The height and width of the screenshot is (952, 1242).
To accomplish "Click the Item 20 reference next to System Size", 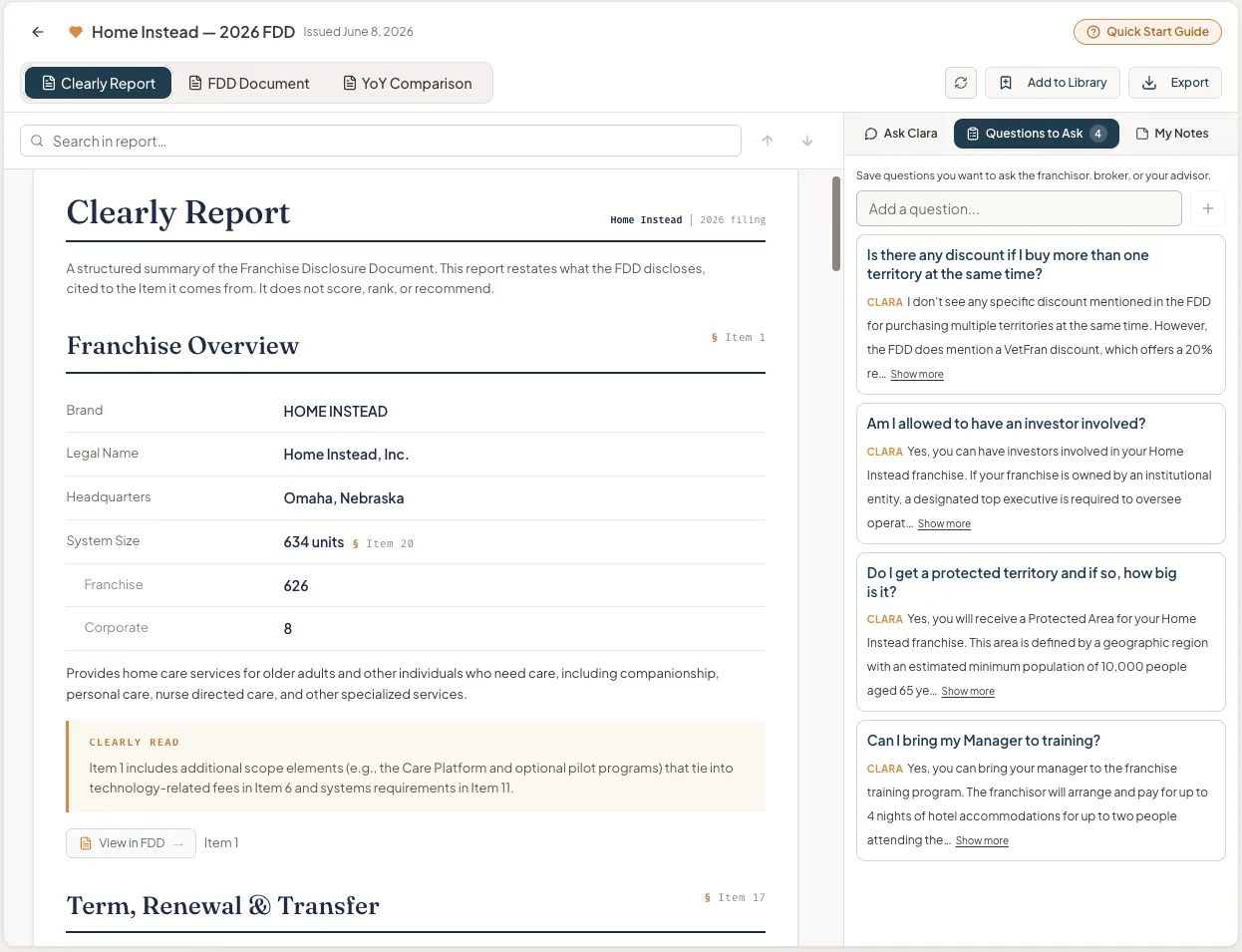I will [383, 544].
